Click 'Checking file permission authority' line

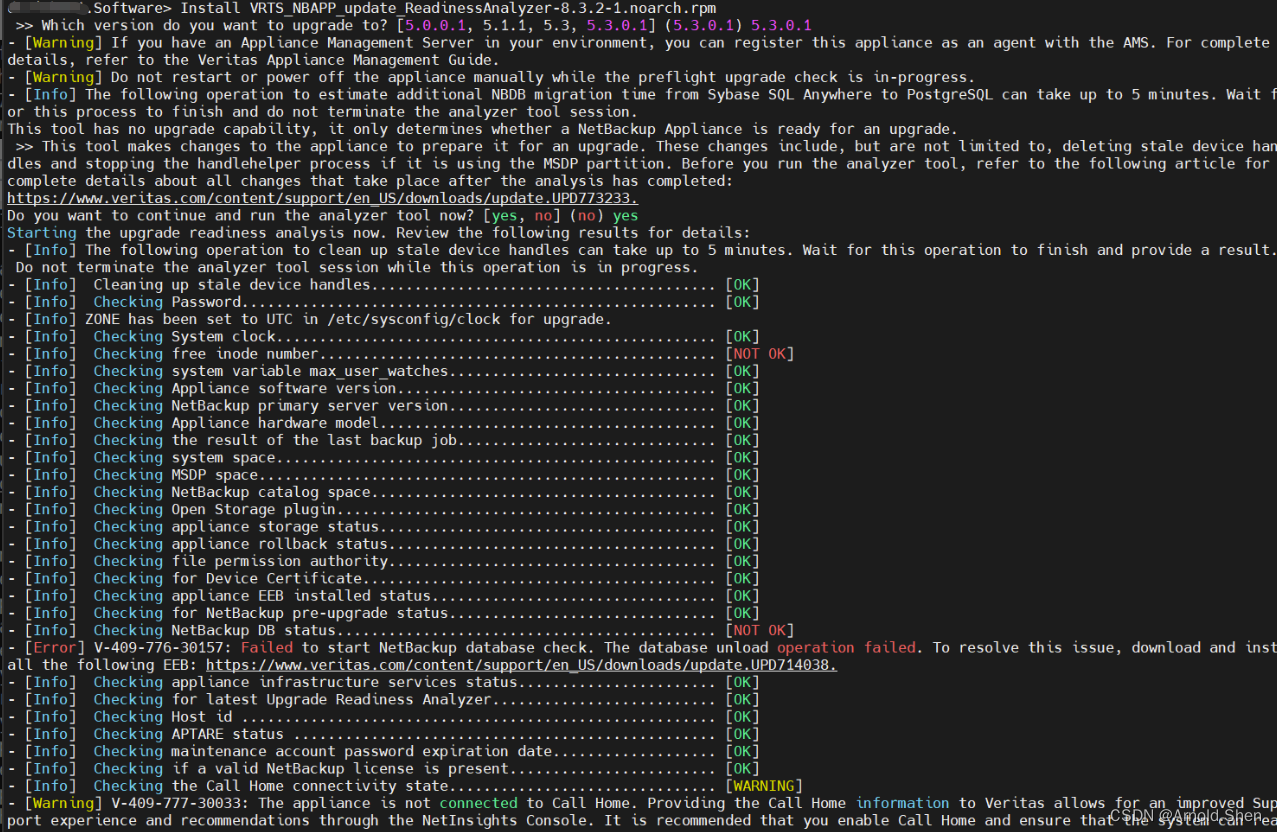384,561
